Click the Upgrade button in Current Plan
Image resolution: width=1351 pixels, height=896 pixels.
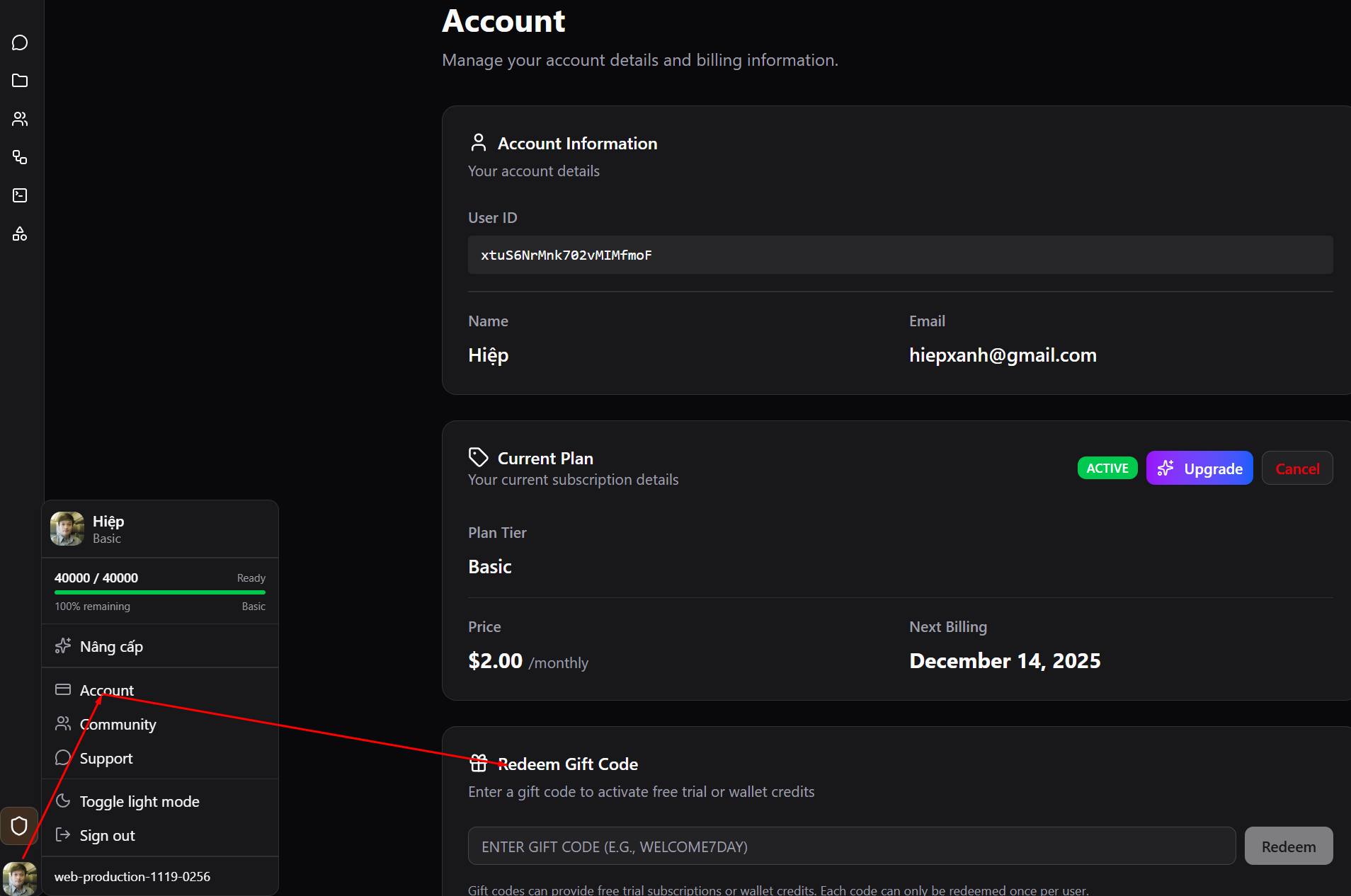click(1199, 468)
